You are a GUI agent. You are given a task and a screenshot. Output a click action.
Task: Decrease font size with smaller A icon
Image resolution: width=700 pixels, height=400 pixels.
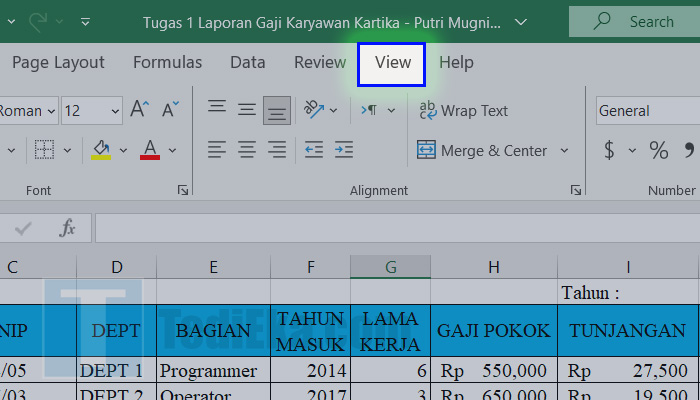click(170, 109)
